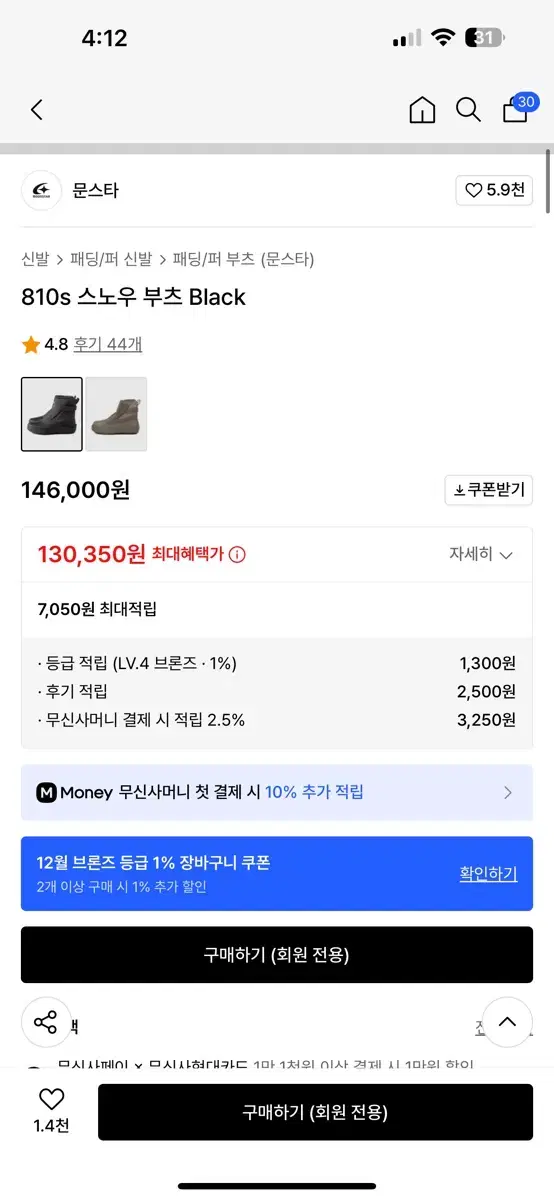Image resolution: width=554 pixels, height=1200 pixels.
Task: Open the home icon
Action: [423, 110]
